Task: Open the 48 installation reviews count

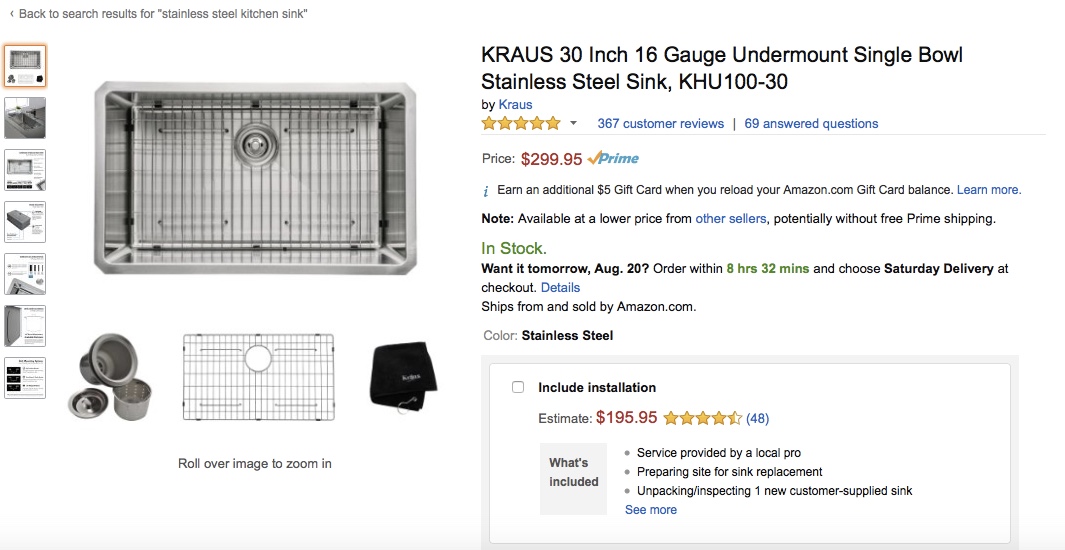Action: 757,418
